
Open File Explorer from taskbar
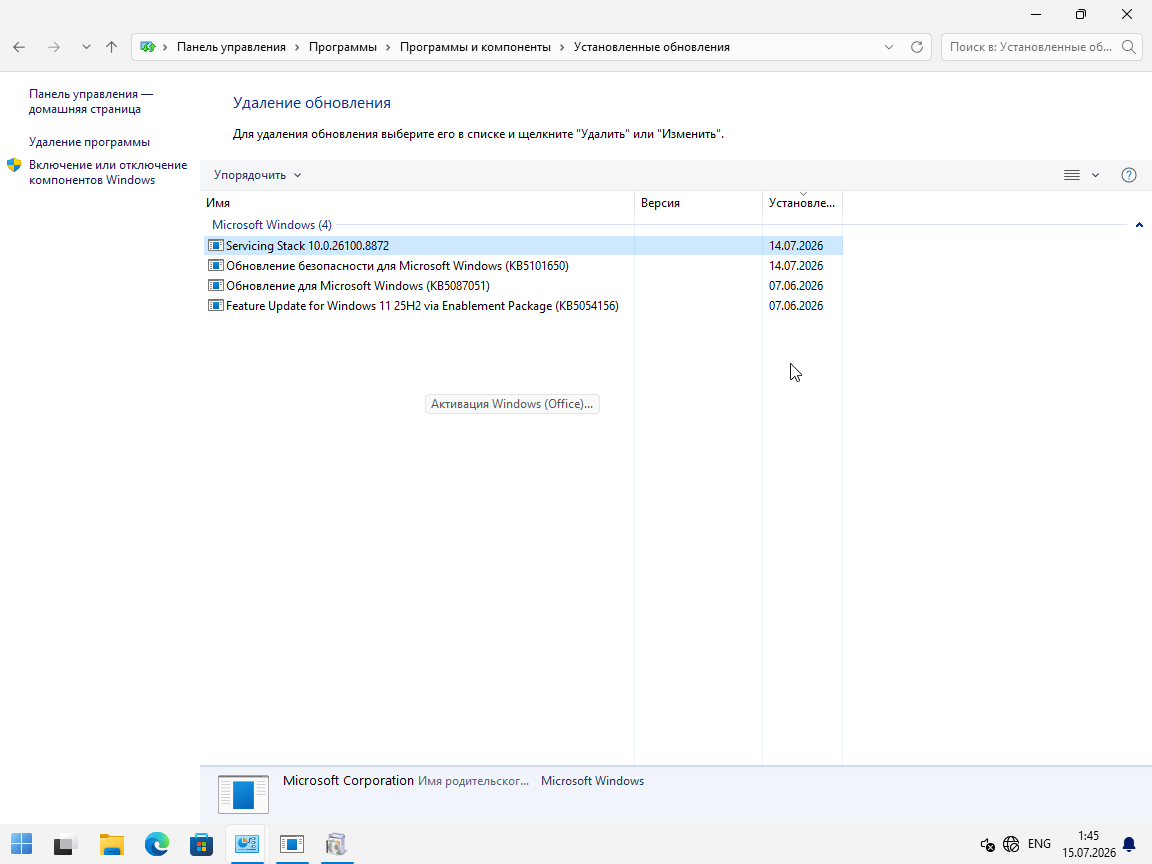[112, 844]
